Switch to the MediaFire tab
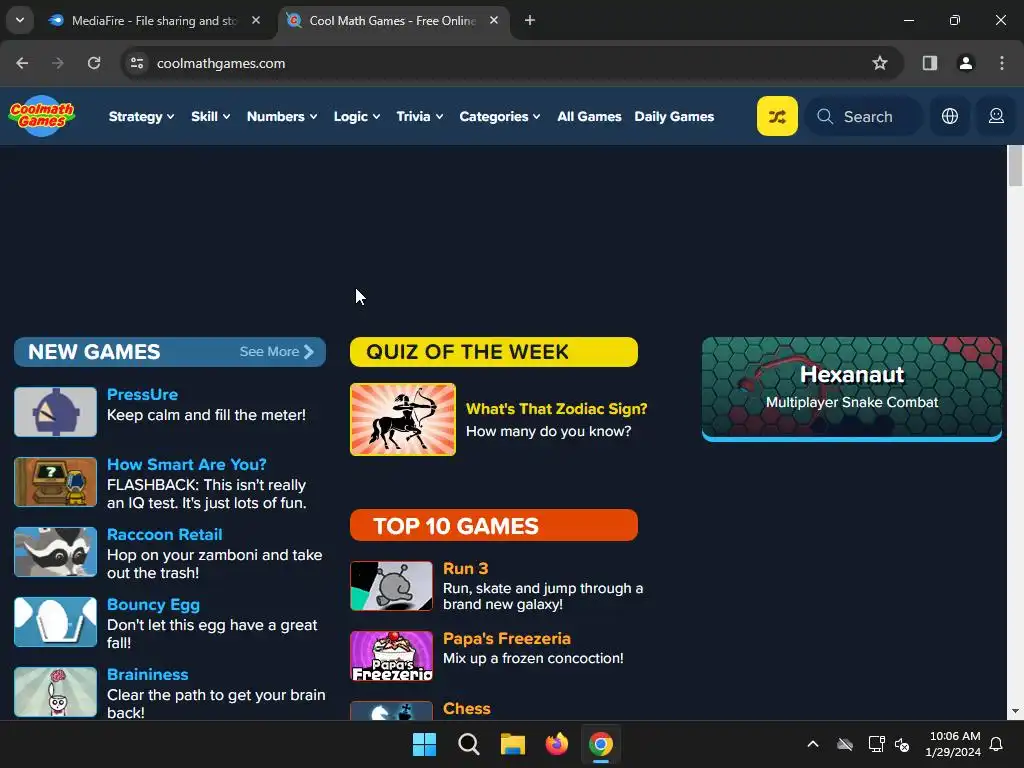This screenshot has height=768, width=1024. 153,20
